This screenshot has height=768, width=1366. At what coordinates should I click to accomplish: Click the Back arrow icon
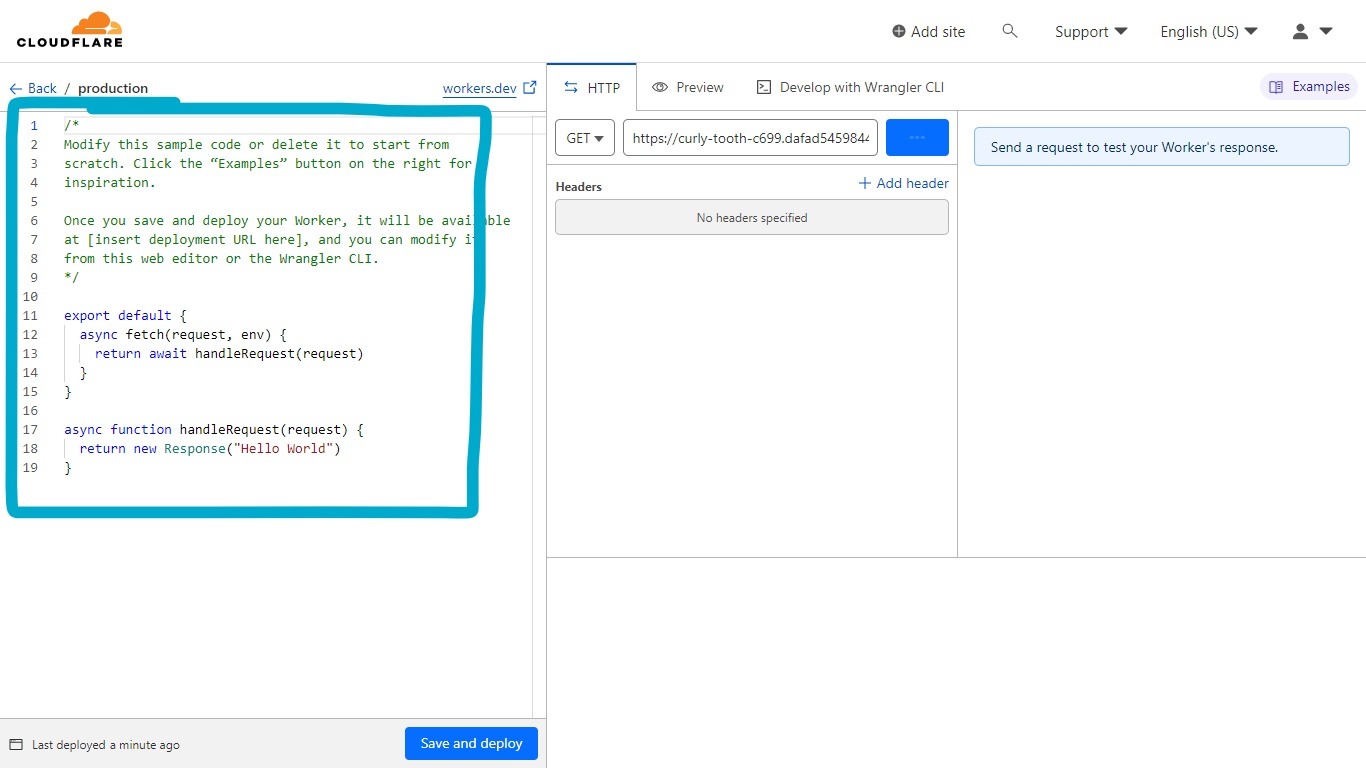point(16,89)
